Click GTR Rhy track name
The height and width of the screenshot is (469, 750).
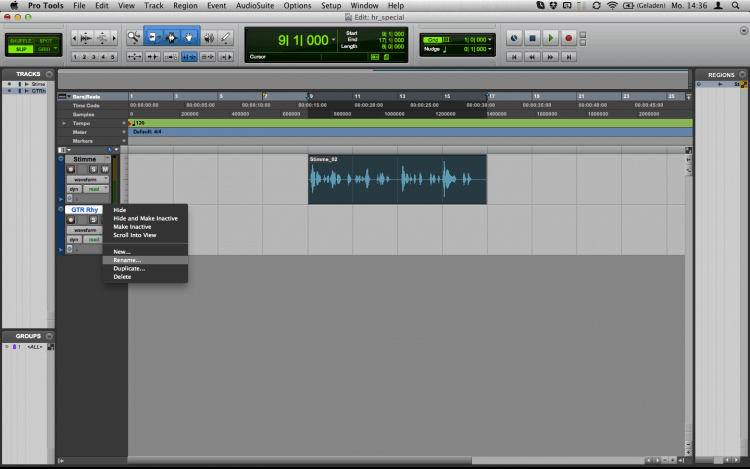pos(84,209)
